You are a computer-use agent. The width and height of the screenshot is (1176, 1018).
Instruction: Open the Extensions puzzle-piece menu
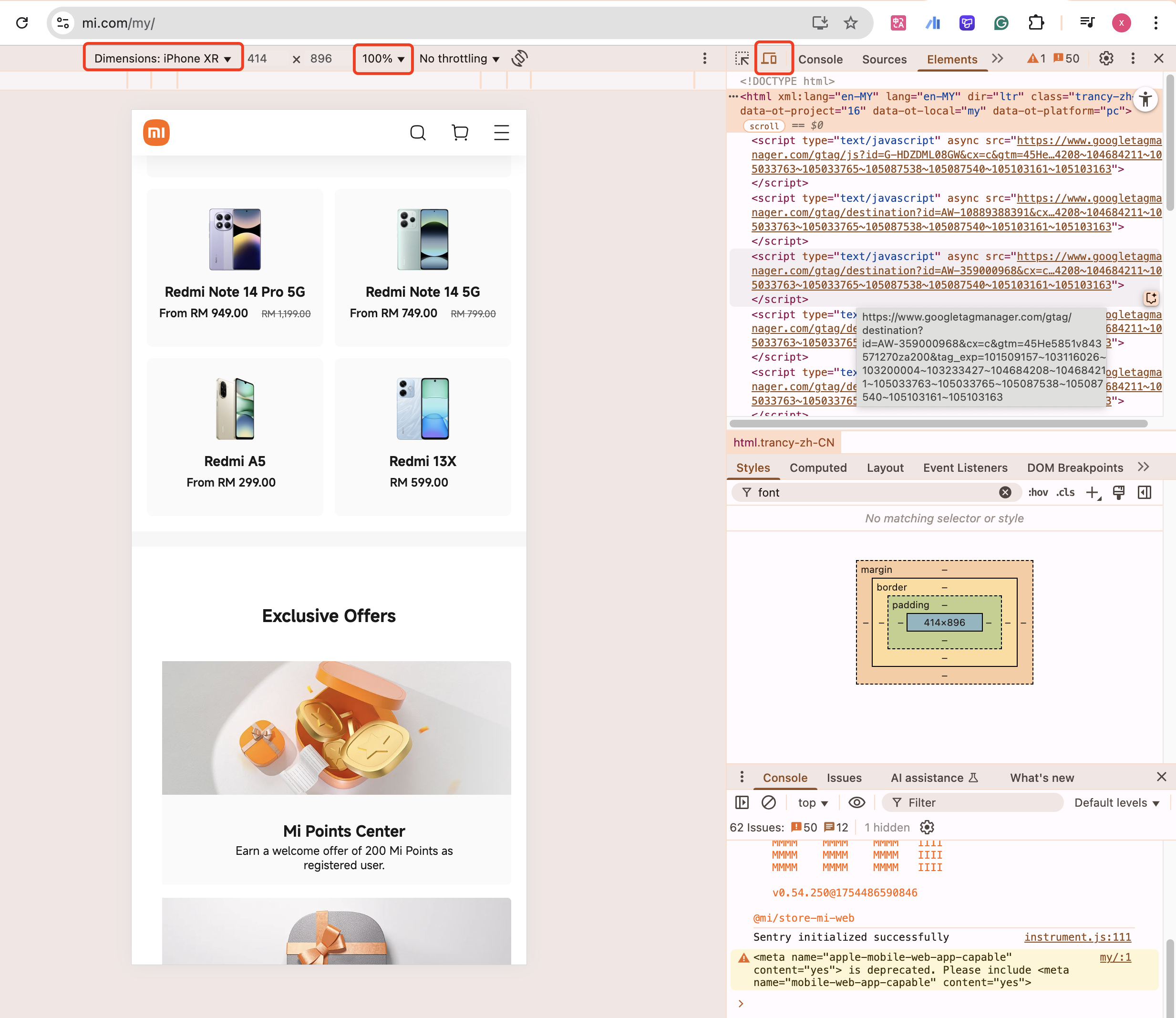pos(1036,23)
